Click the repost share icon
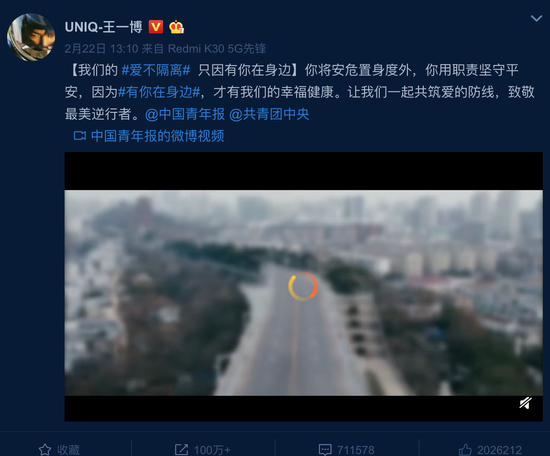Screen dimensions: 550x456 coord(182,450)
